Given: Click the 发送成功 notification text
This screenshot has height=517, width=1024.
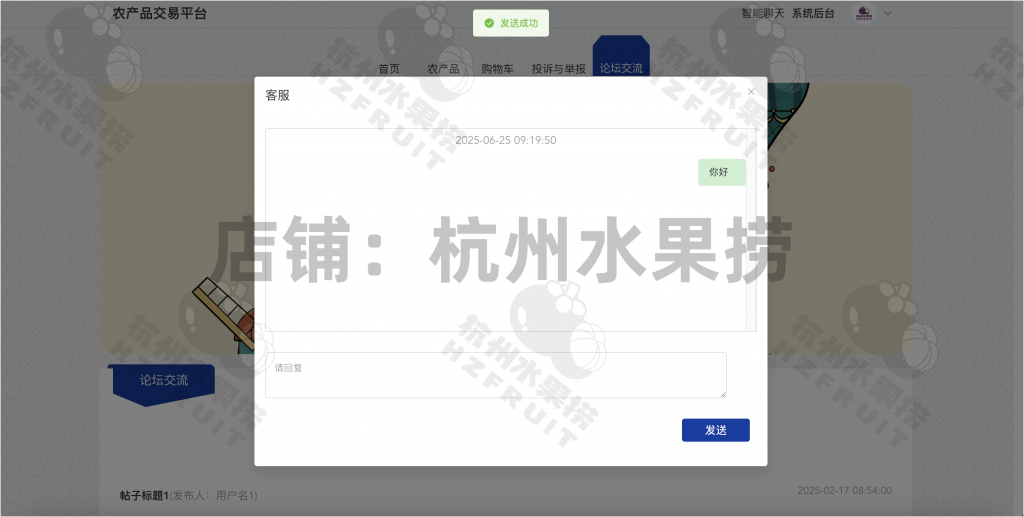Looking at the screenshot, I should (x=519, y=24).
